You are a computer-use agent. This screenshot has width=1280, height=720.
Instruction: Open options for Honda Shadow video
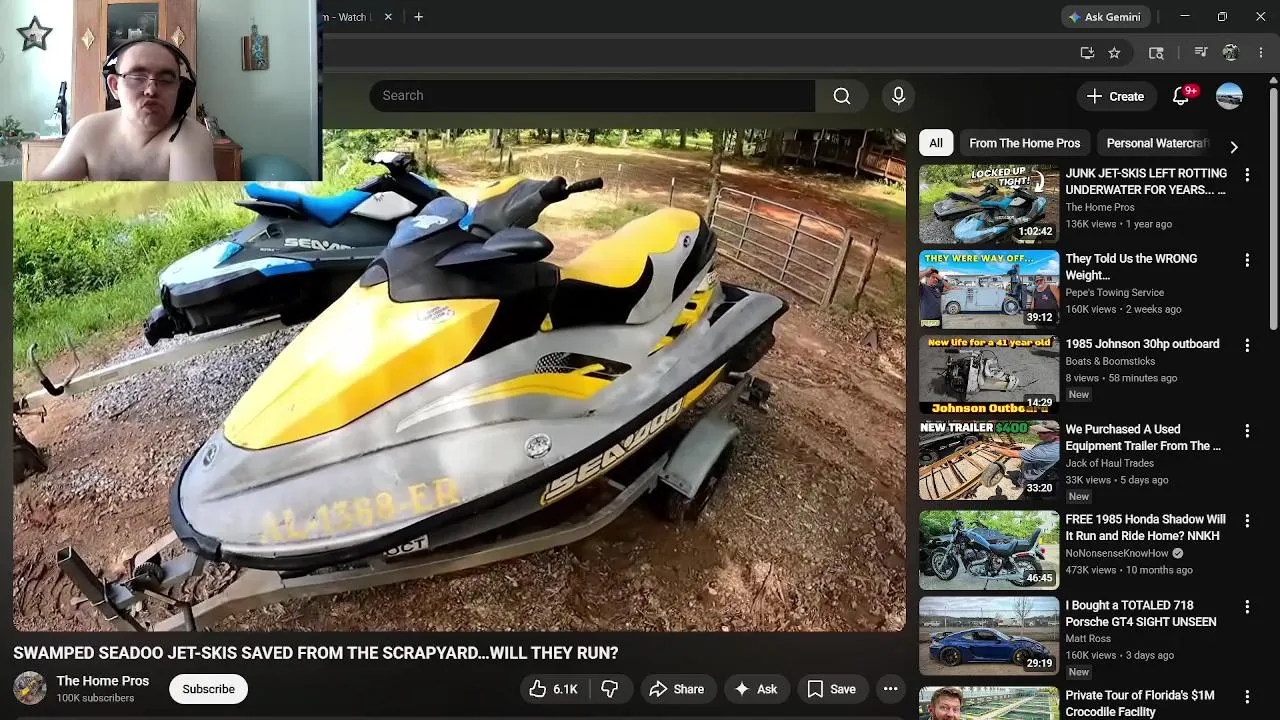click(x=1247, y=521)
